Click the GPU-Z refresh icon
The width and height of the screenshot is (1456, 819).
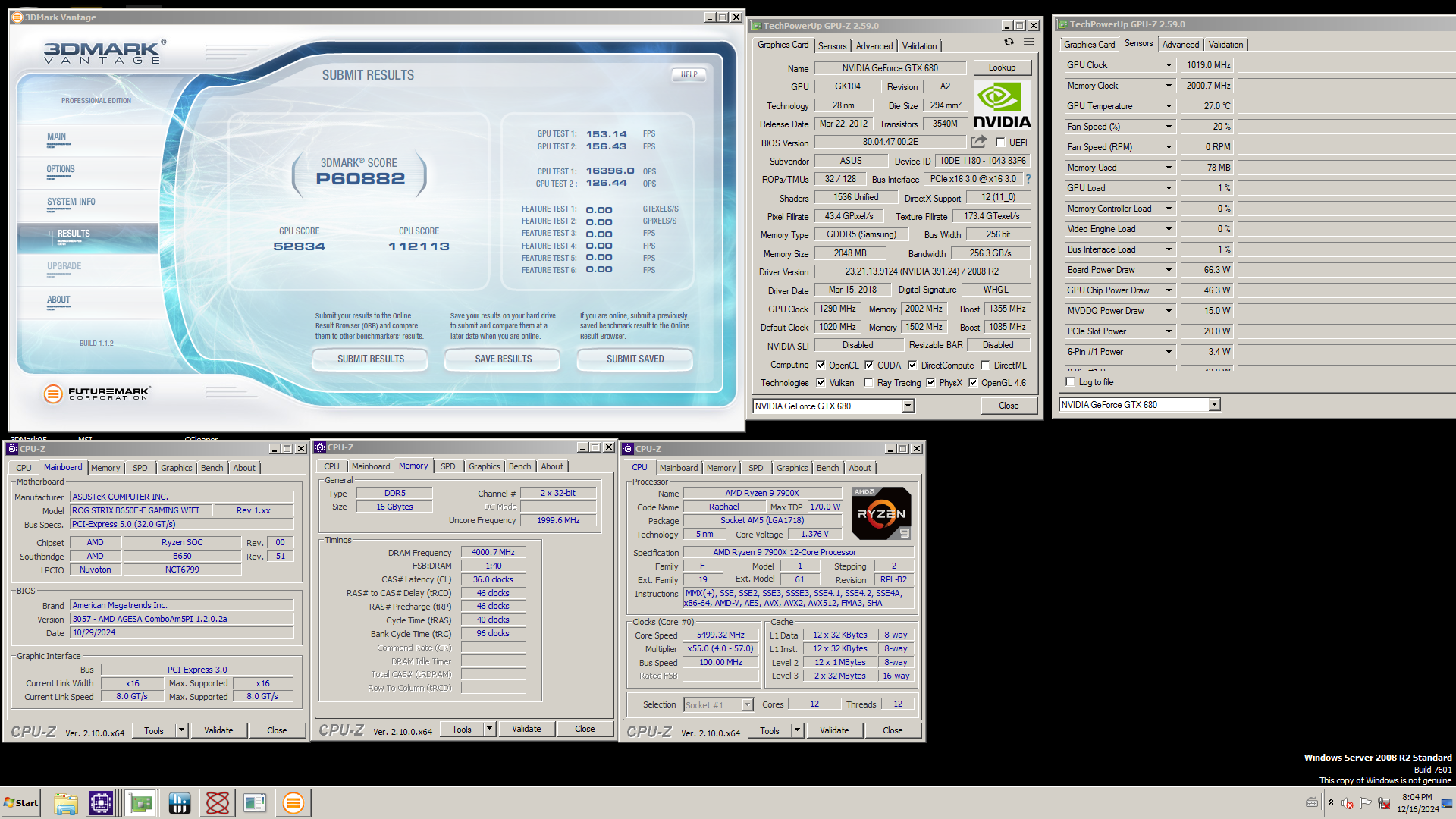pos(1009,42)
